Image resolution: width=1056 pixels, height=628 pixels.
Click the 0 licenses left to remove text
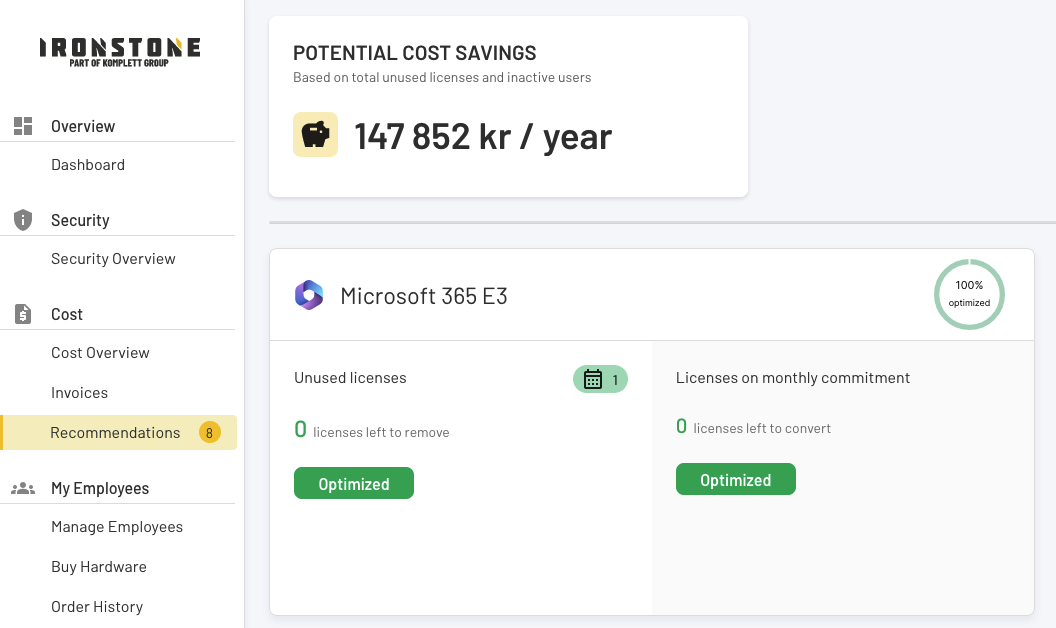pyautogui.click(x=372, y=431)
